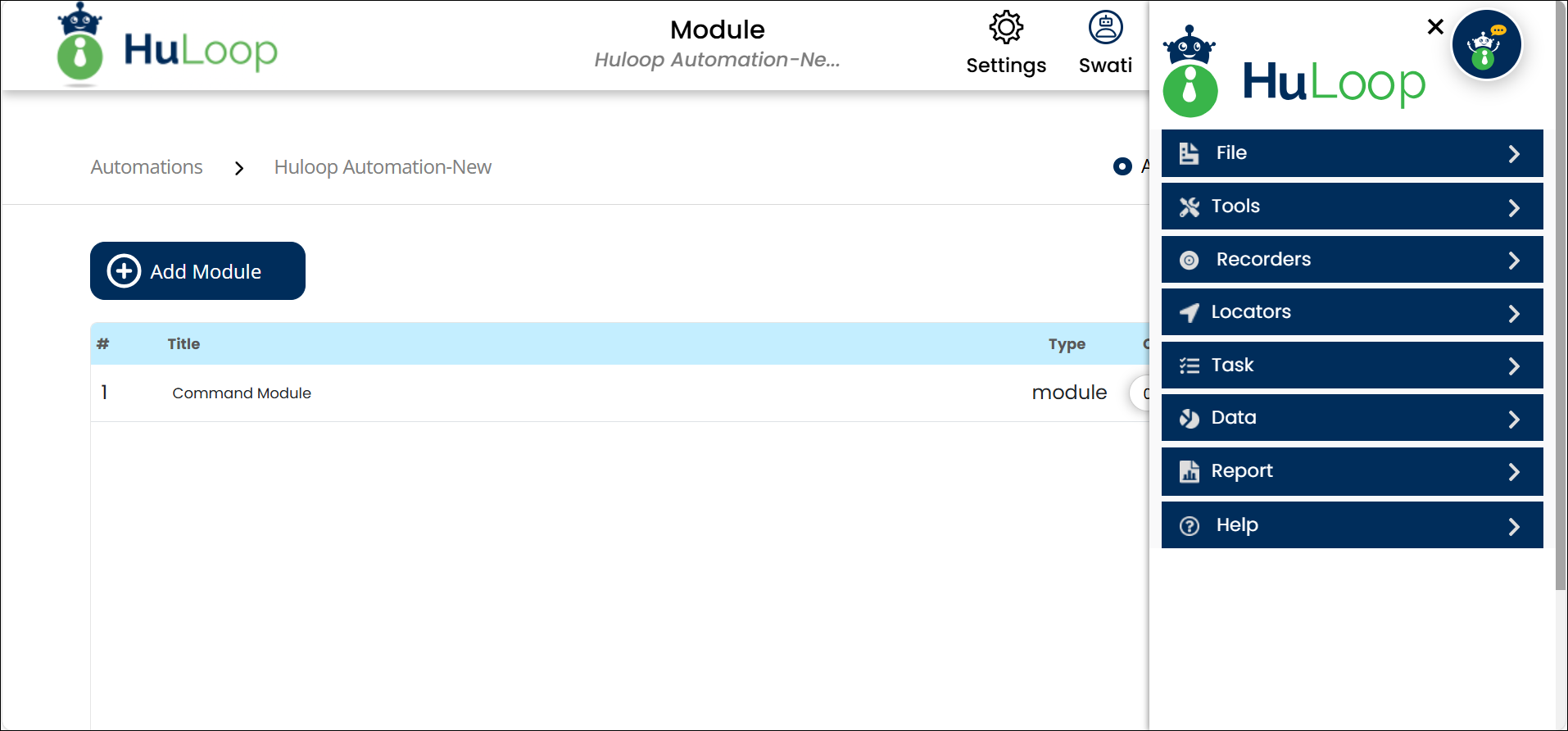The height and width of the screenshot is (731, 1568).
Task: Expand the Task menu chevron
Action: click(1514, 366)
